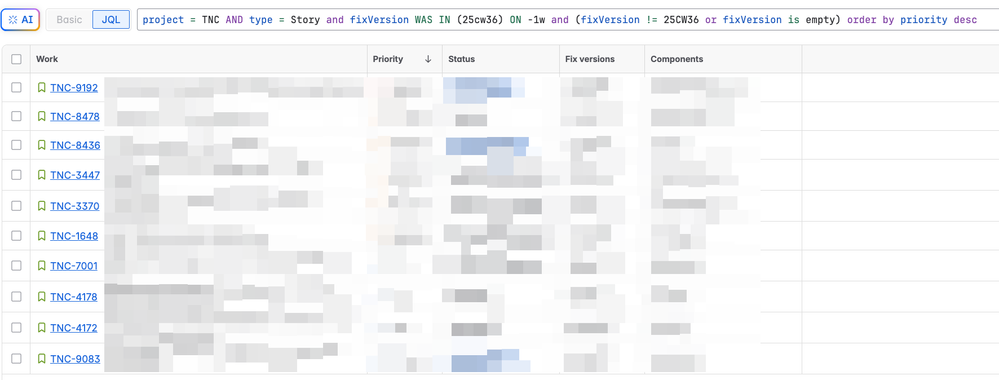Open issue TNC-7001
This screenshot has height=380, width=999.
click(x=74, y=266)
